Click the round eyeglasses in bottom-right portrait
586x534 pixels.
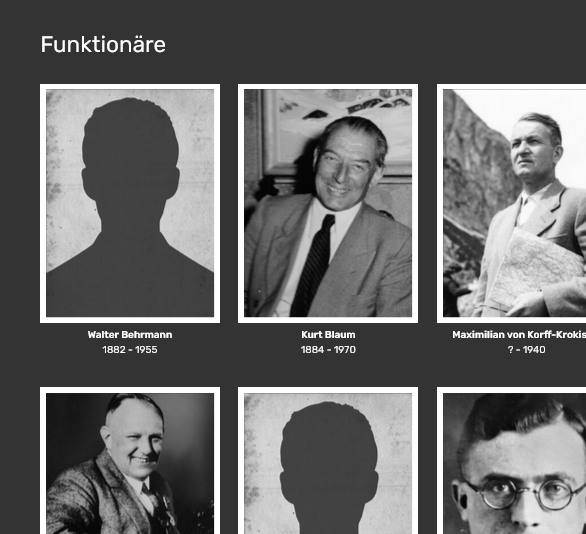pos(523,494)
